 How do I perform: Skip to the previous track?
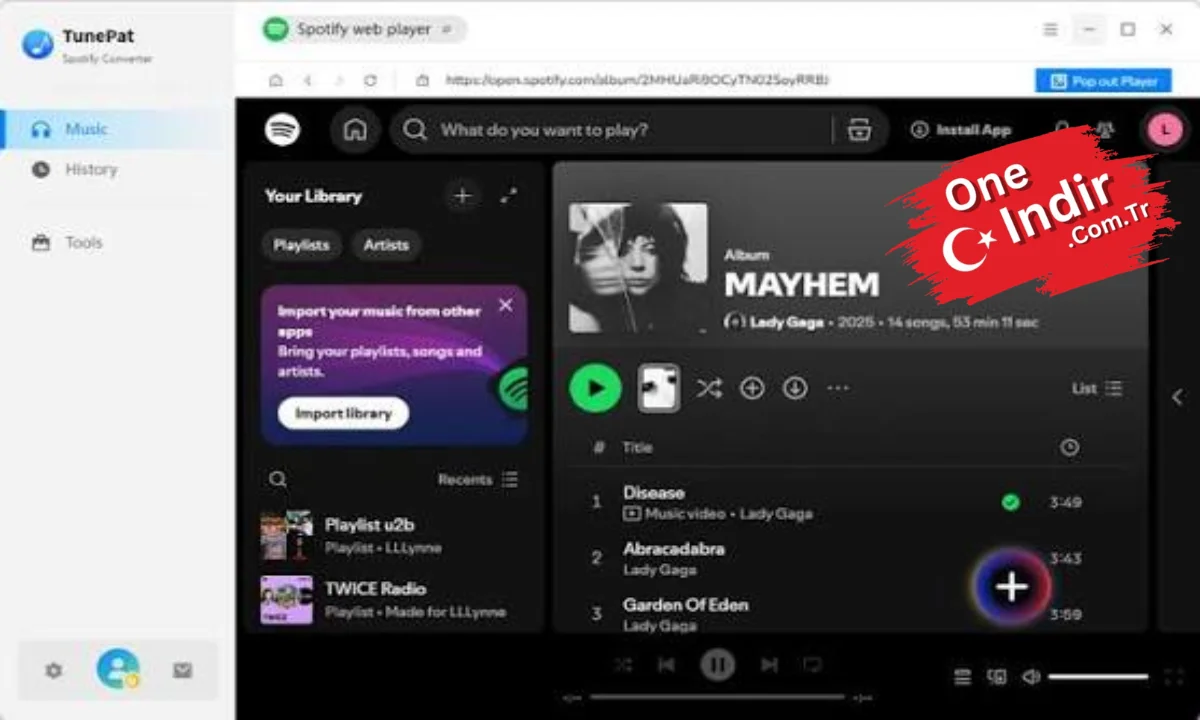click(x=667, y=664)
